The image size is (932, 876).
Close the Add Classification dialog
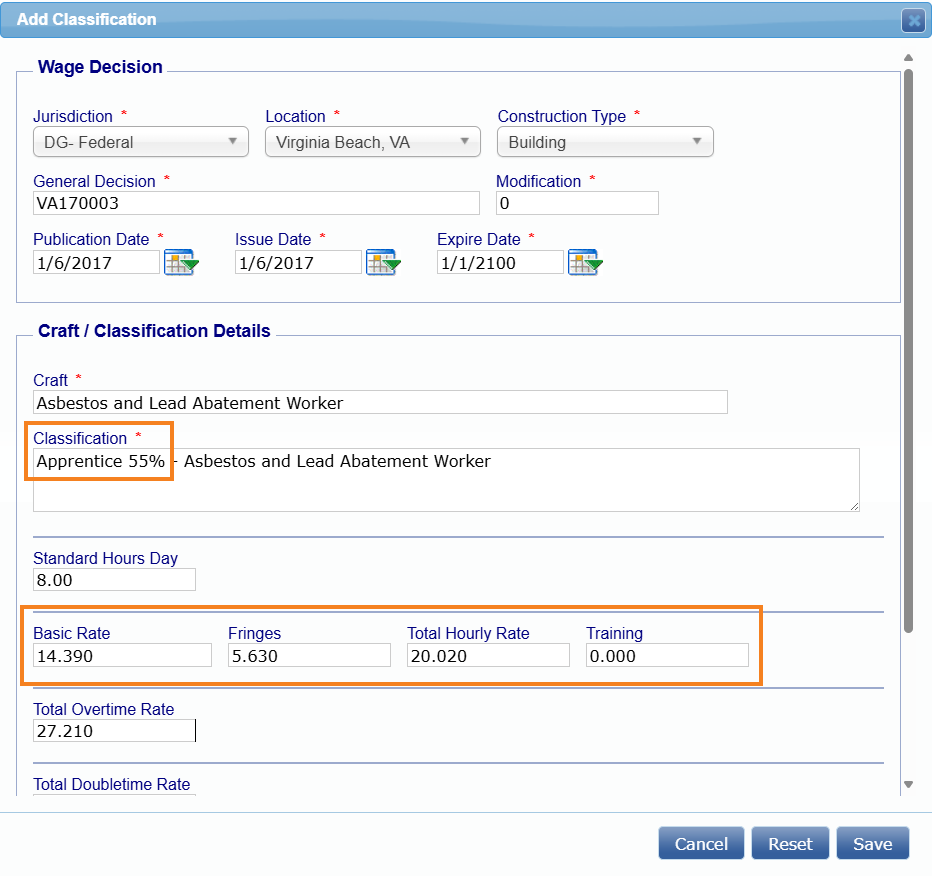(913, 21)
